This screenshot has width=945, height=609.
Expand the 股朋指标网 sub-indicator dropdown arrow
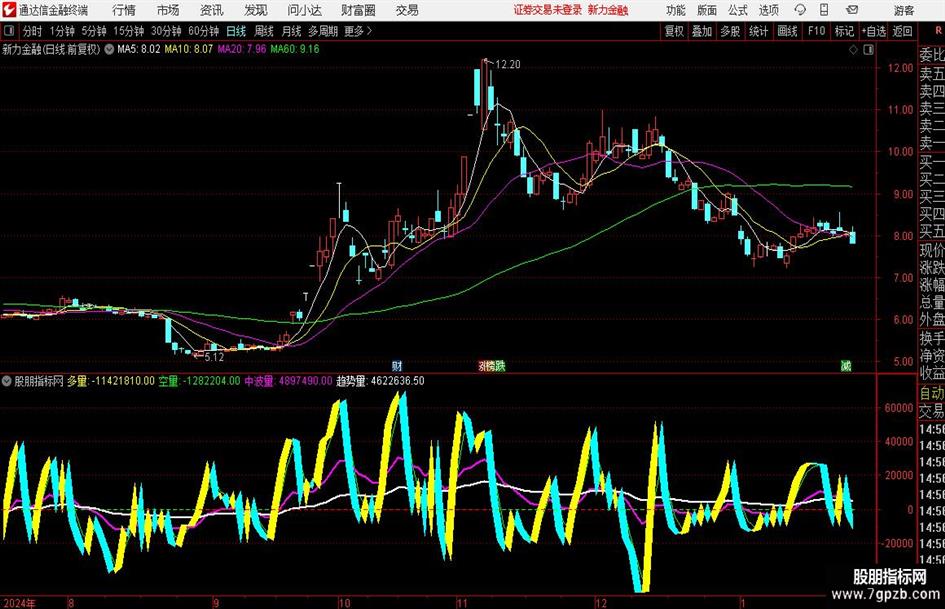click(x=7, y=381)
